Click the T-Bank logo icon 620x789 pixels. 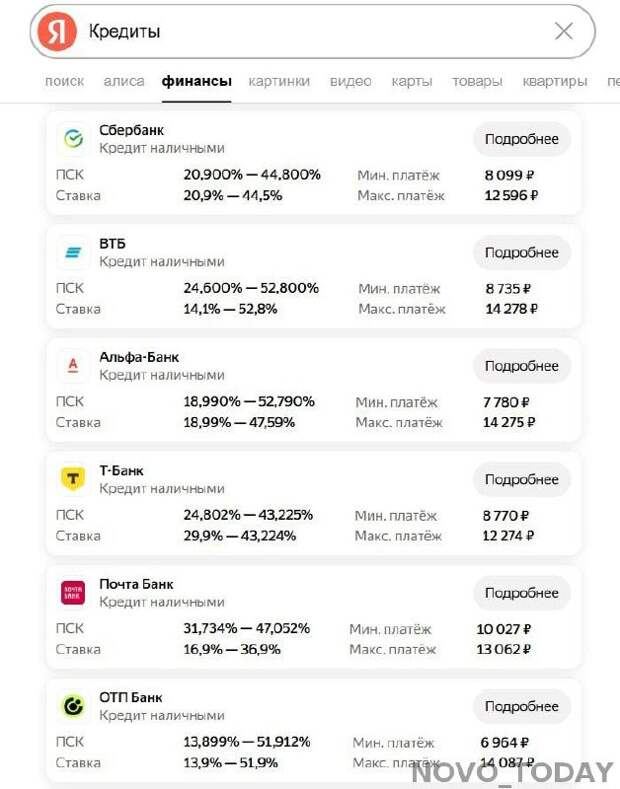click(73, 479)
